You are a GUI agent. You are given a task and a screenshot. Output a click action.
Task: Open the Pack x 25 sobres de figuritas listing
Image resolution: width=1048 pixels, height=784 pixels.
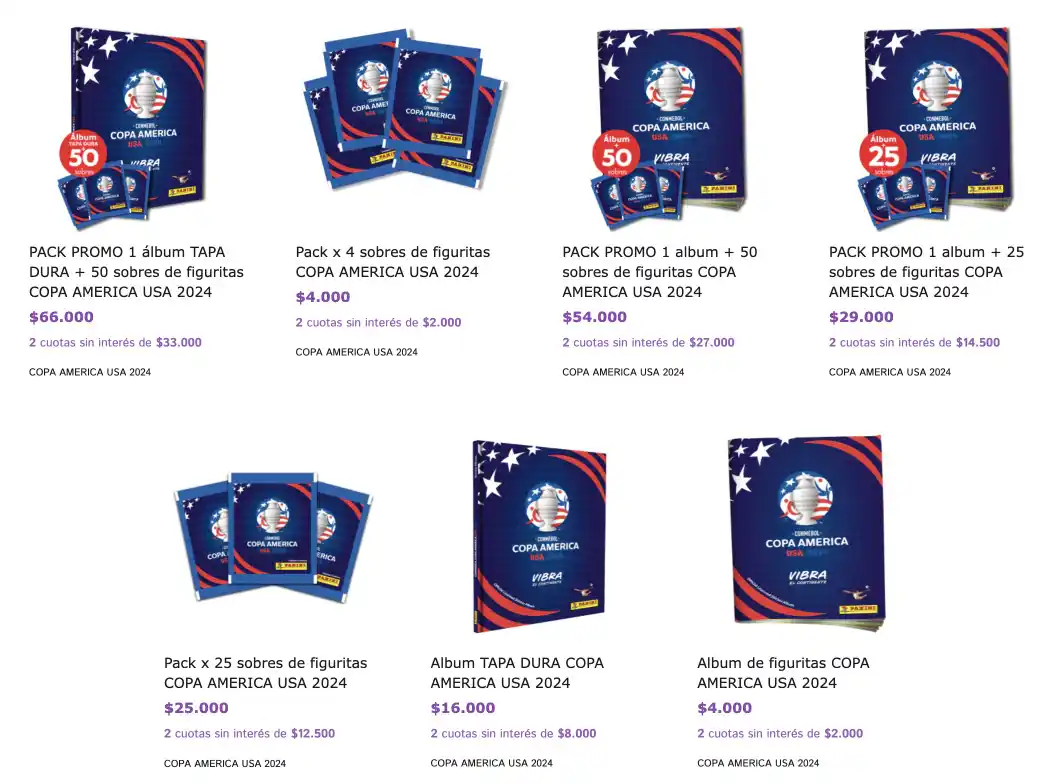(266, 672)
